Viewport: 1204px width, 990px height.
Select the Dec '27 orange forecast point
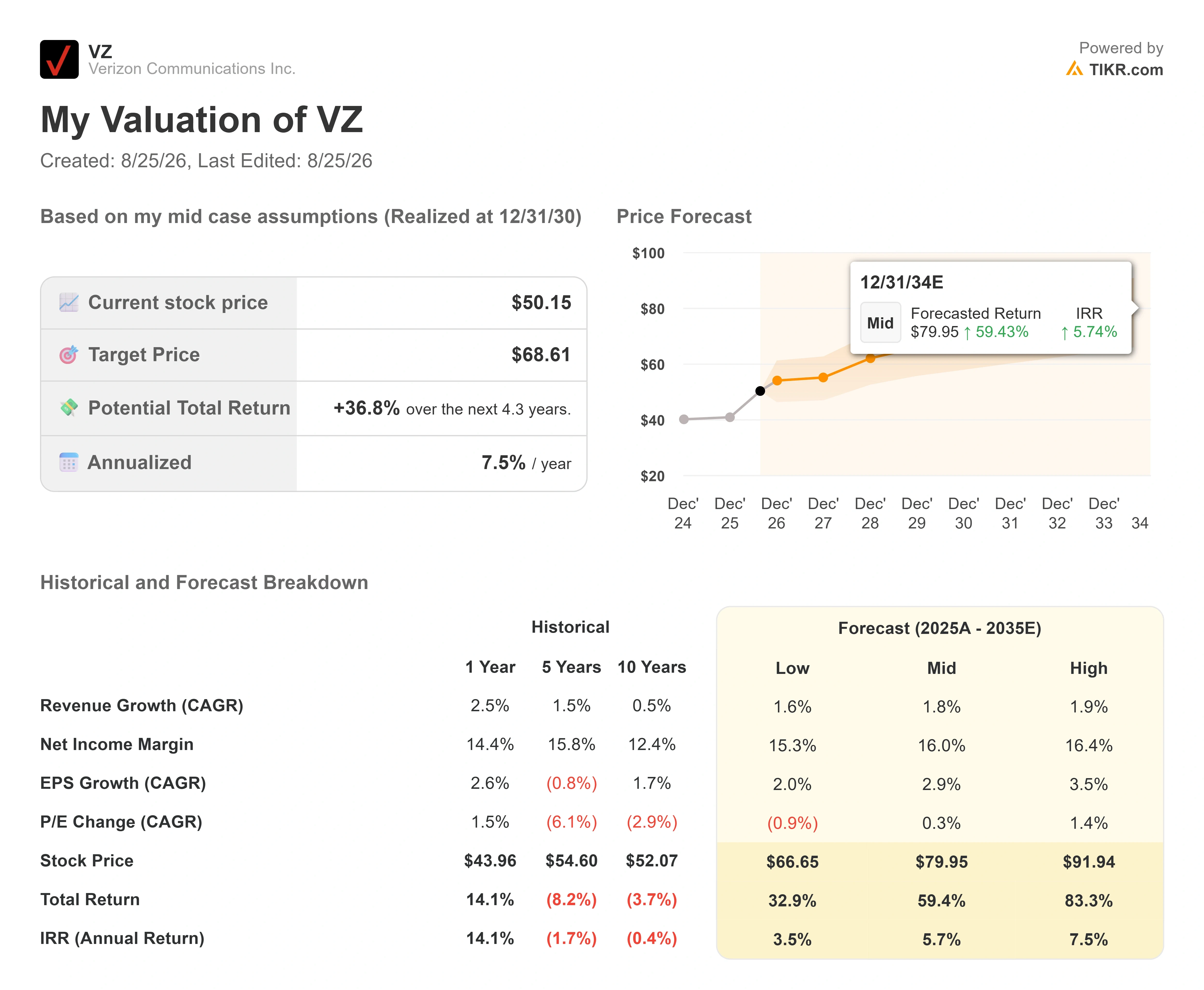click(823, 377)
